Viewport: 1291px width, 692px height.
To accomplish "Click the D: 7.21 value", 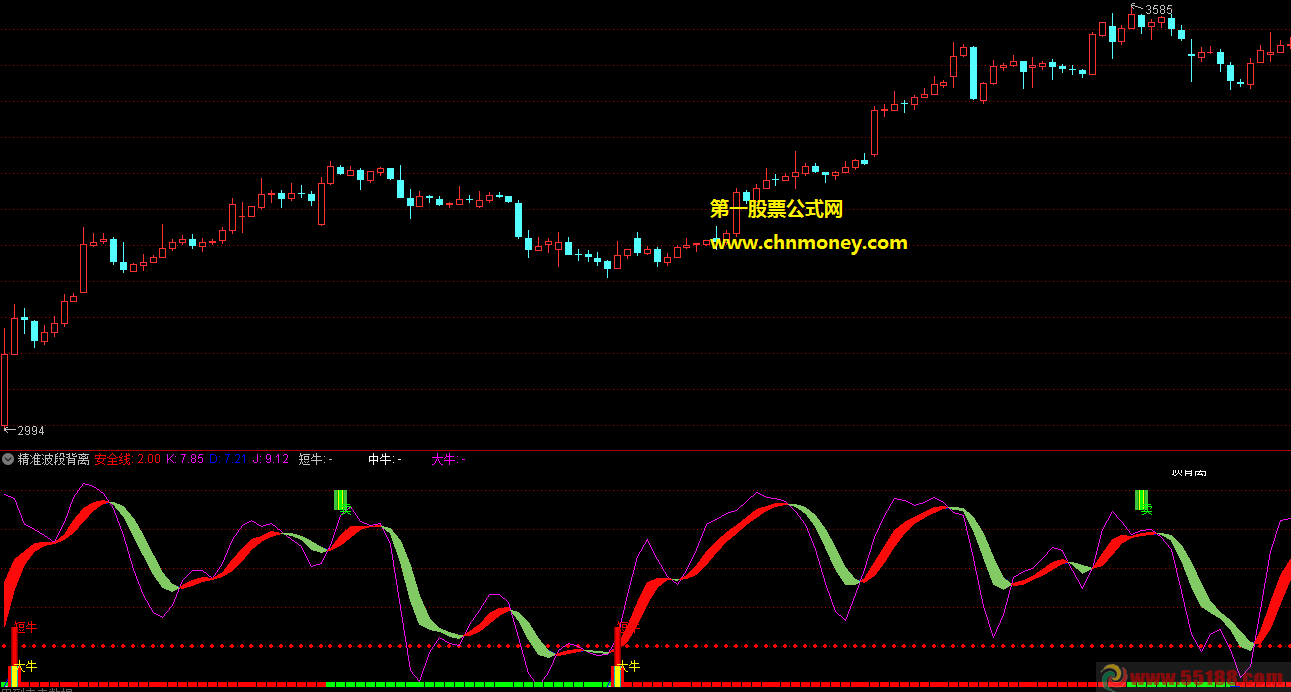I will point(228,459).
